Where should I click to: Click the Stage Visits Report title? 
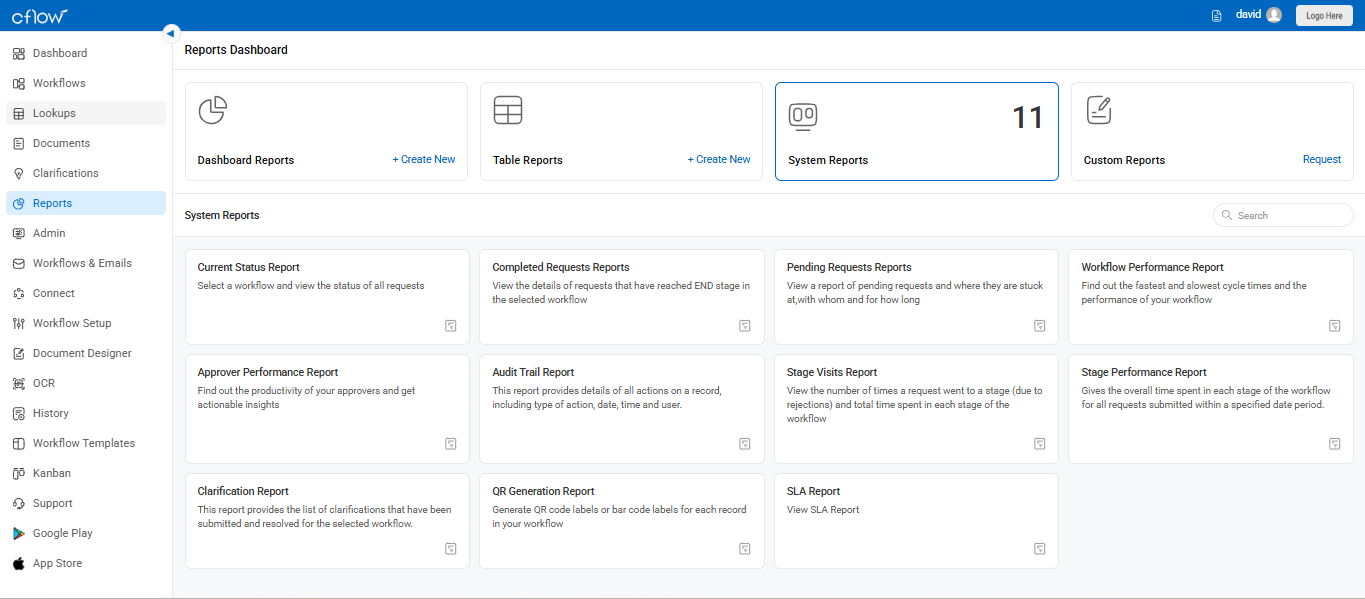[x=832, y=372]
